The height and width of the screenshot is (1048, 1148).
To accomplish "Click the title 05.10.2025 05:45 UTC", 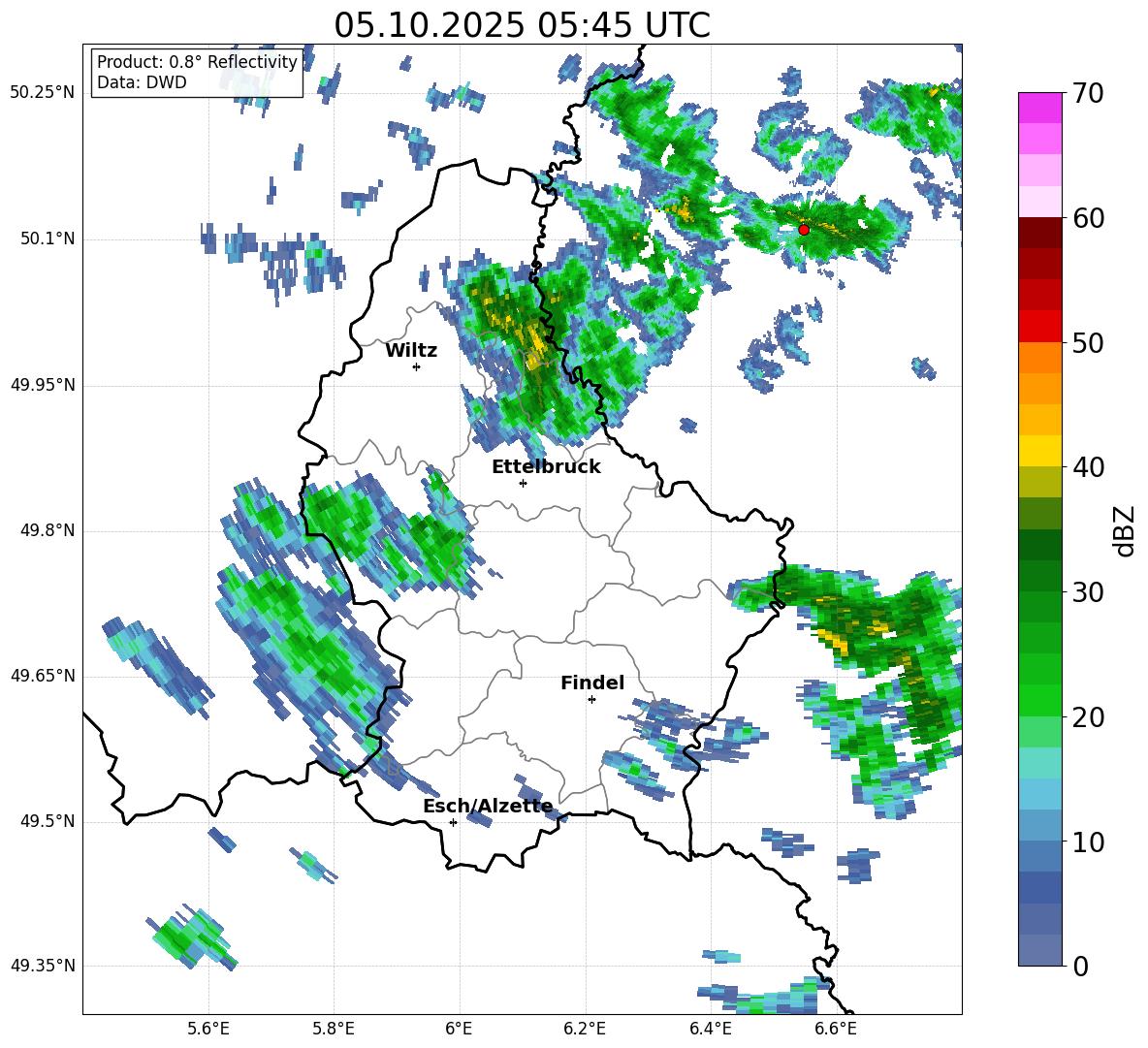I will tap(522, 25).
